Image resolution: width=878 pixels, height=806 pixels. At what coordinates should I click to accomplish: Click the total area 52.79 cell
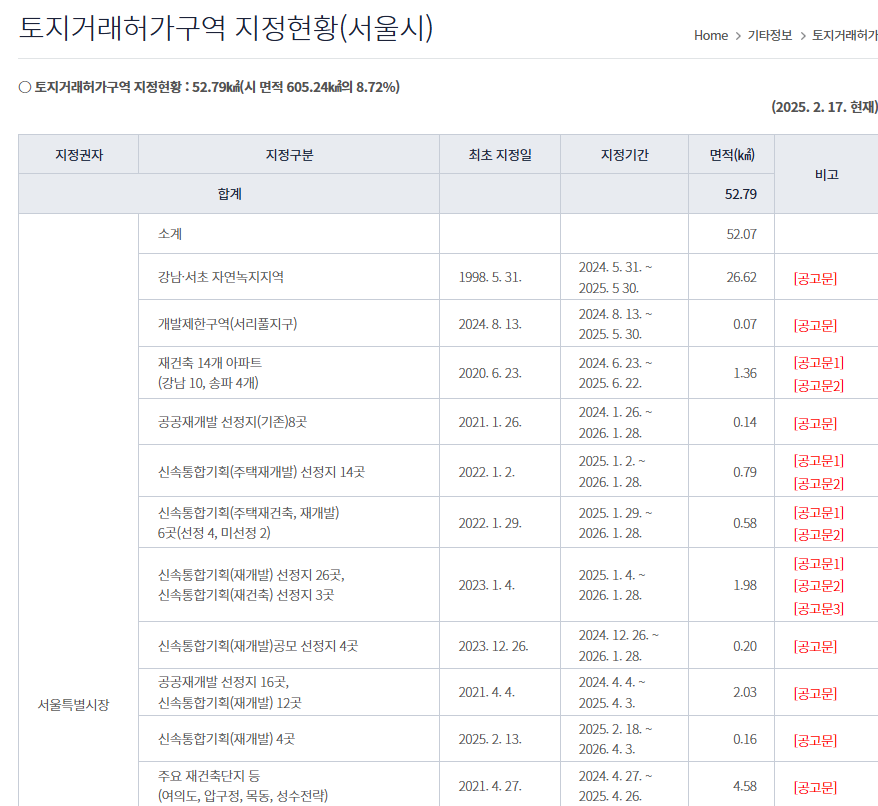[x=732, y=194]
